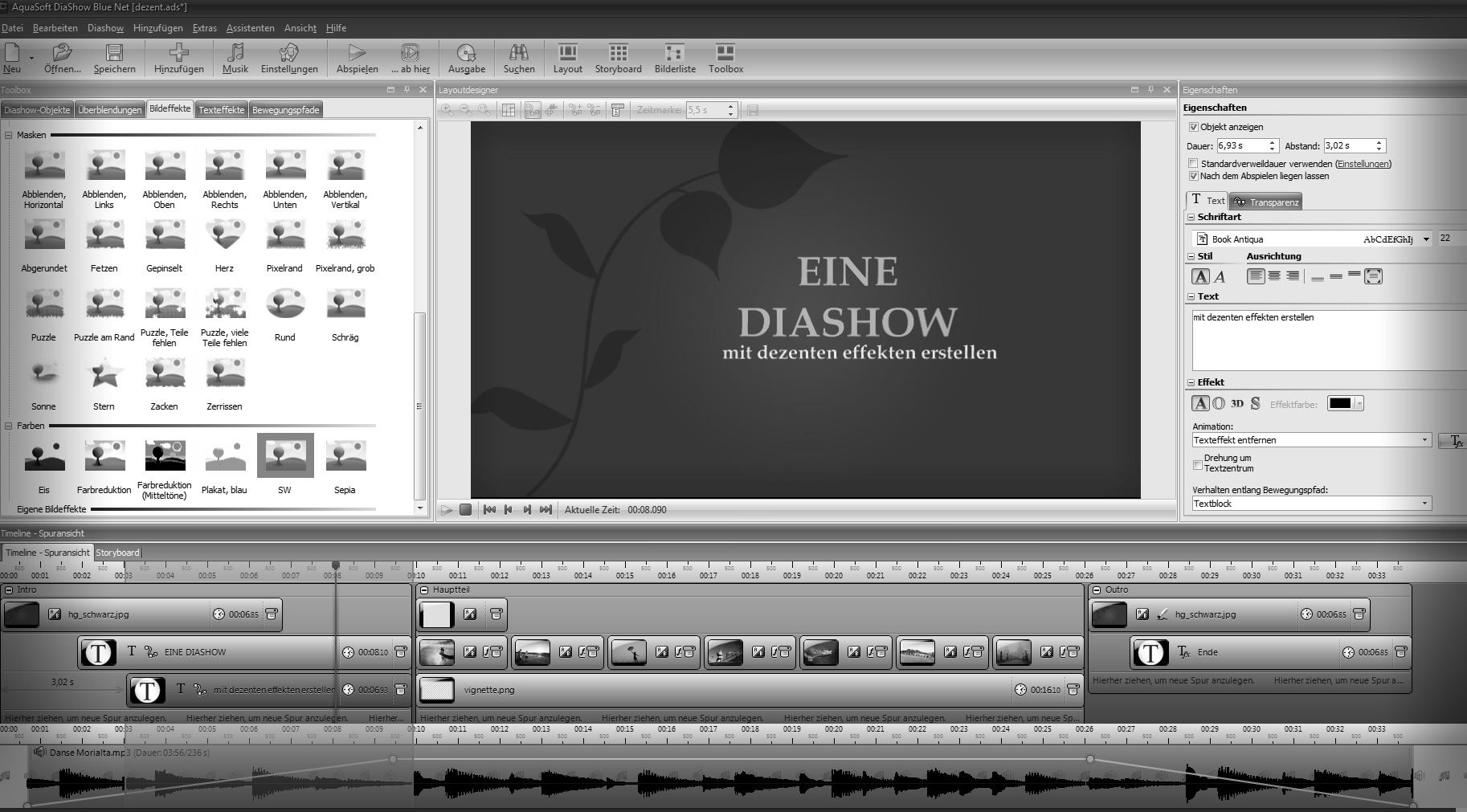The width and height of the screenshot is (1467, 812).
Task: Switch to the Texteffekte tab
Action: [x=222, y=110]
